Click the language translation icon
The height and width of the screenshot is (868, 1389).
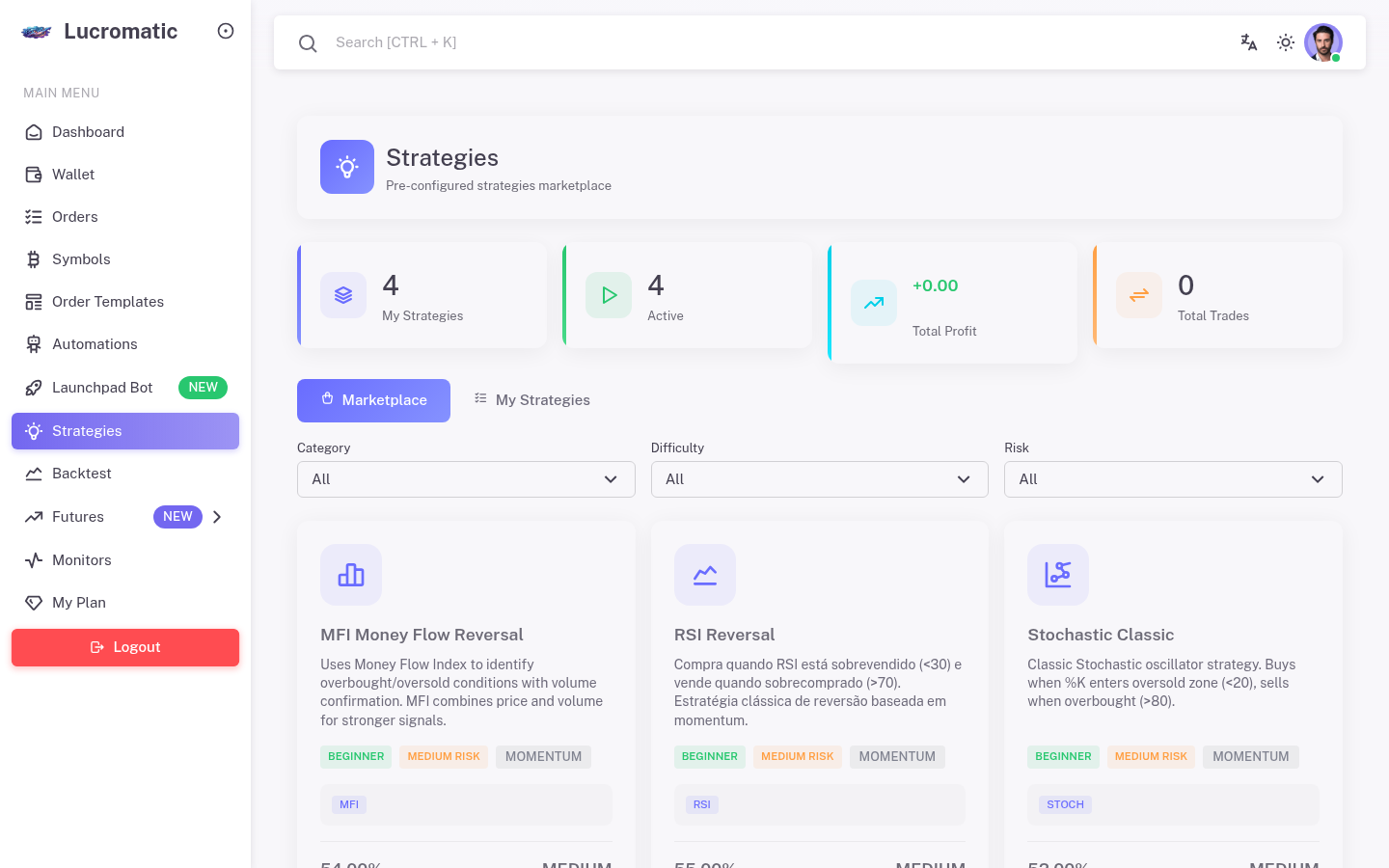coord(1248,42)
